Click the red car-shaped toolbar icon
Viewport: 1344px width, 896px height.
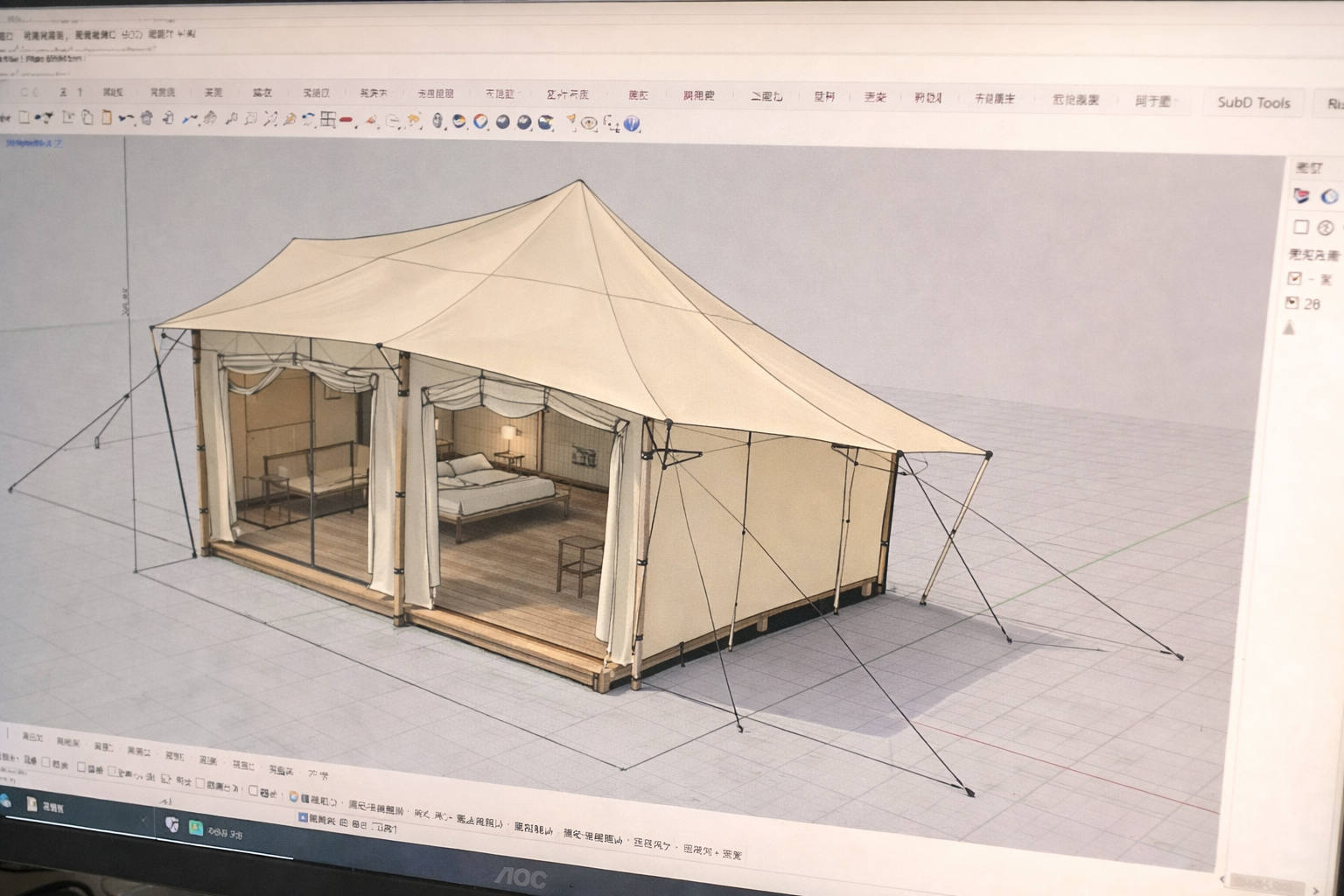[x=346, y=121]
